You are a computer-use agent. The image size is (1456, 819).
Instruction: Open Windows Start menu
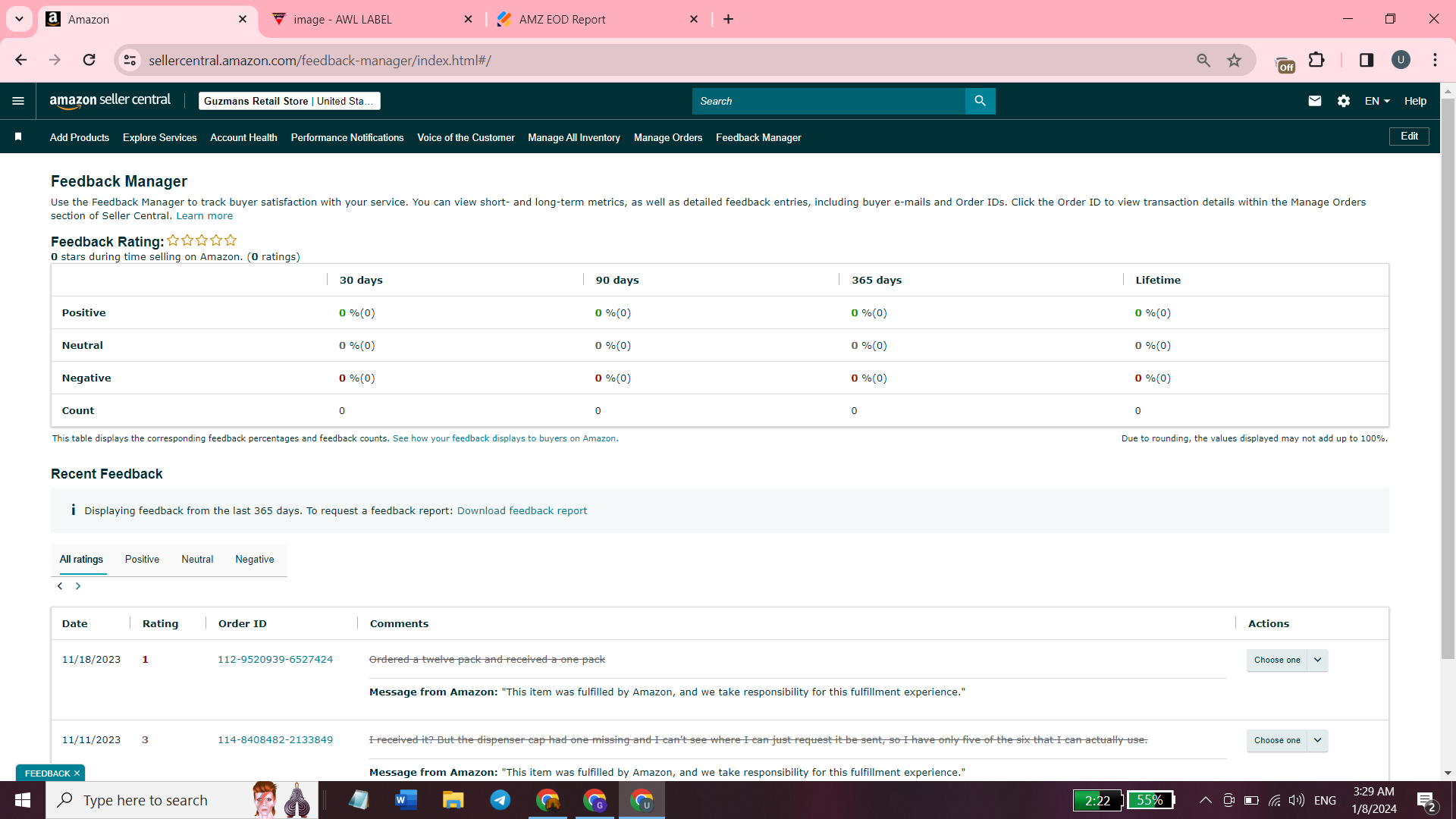[23, 800]
